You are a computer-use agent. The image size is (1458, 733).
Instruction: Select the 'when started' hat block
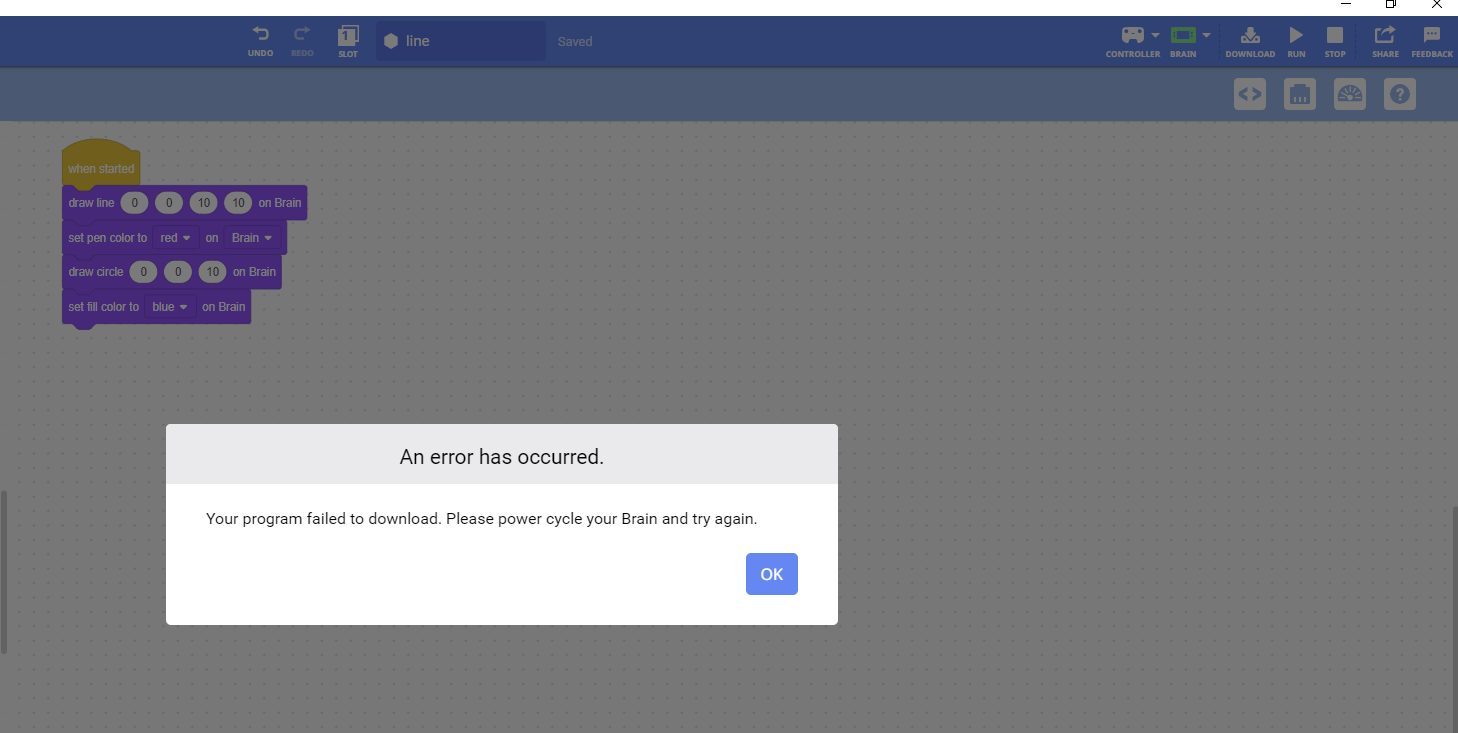(100, 165)
